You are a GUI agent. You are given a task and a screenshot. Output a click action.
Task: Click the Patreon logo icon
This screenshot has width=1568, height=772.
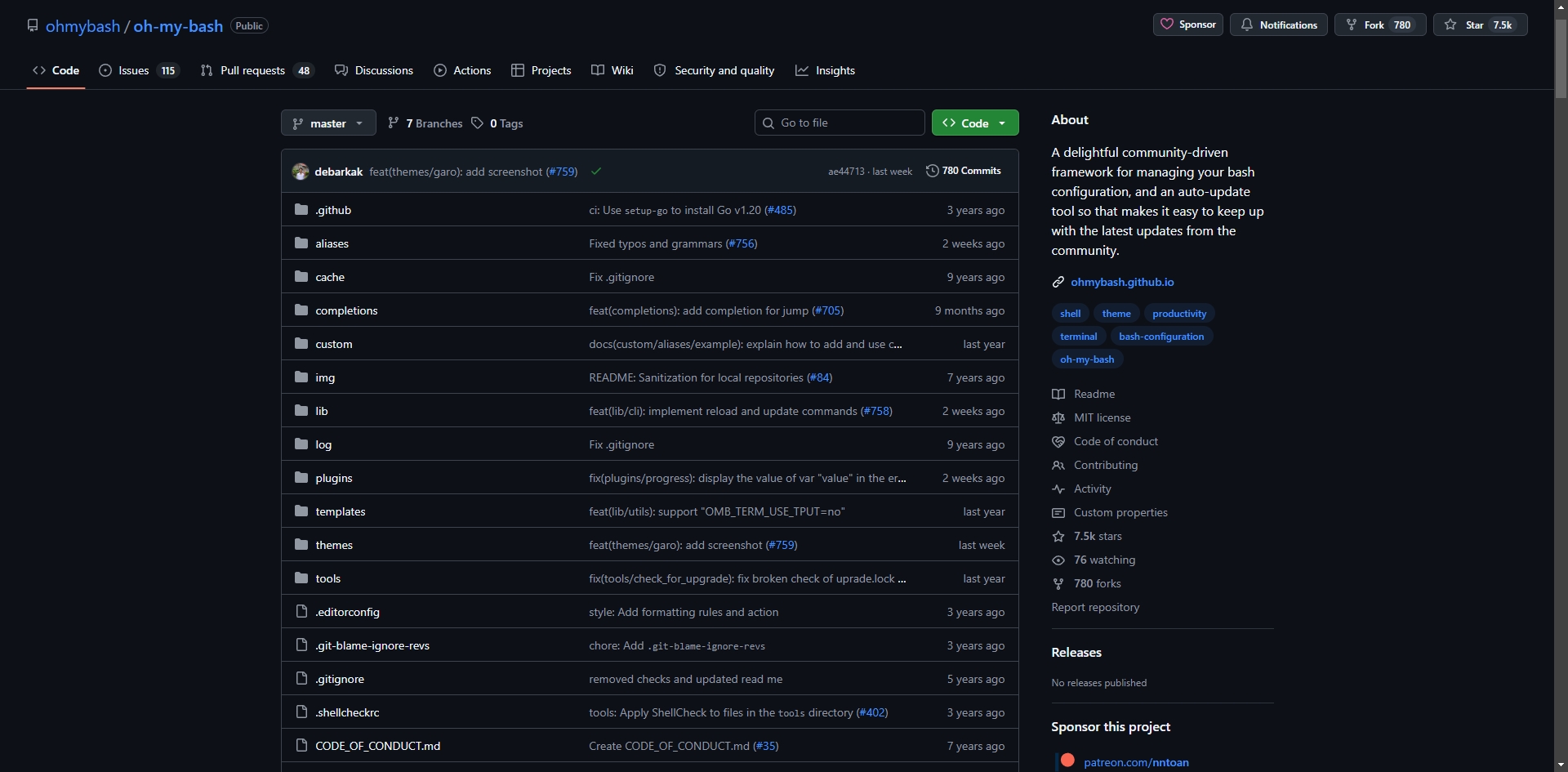[x=1067, y=761]
